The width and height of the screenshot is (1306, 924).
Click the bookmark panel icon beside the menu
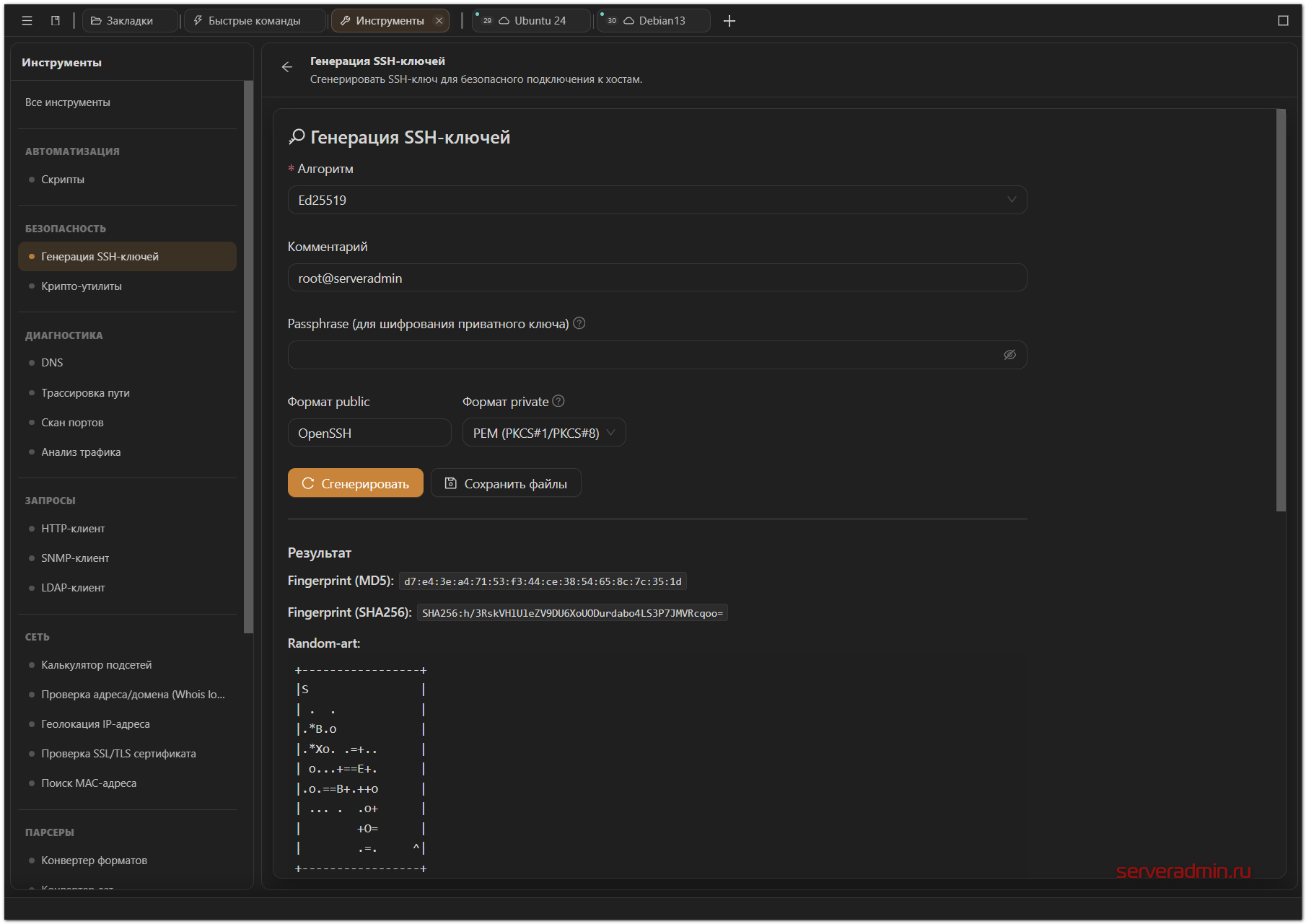[56, 21]
